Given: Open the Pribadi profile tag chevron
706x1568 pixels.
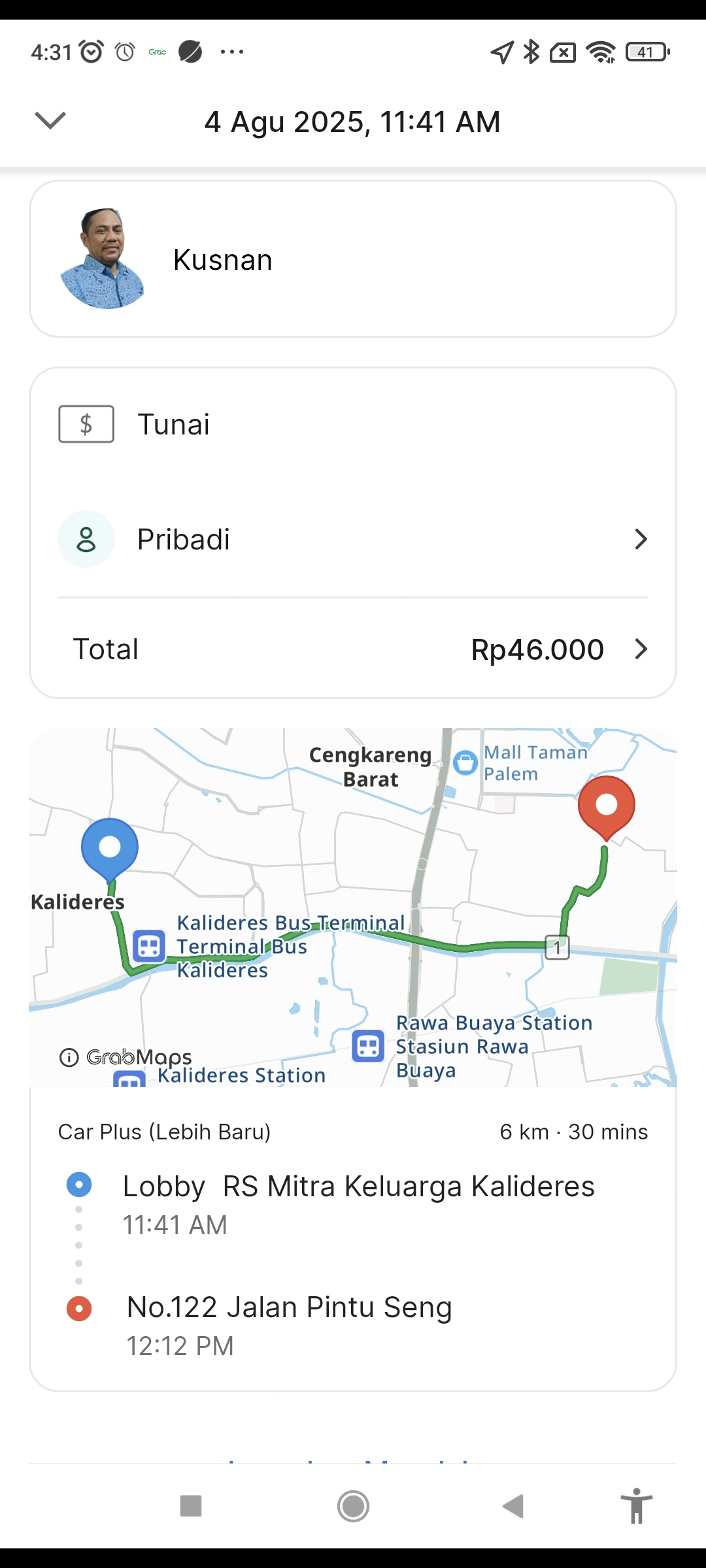Looking at the screenshot, I should (641, 540).
